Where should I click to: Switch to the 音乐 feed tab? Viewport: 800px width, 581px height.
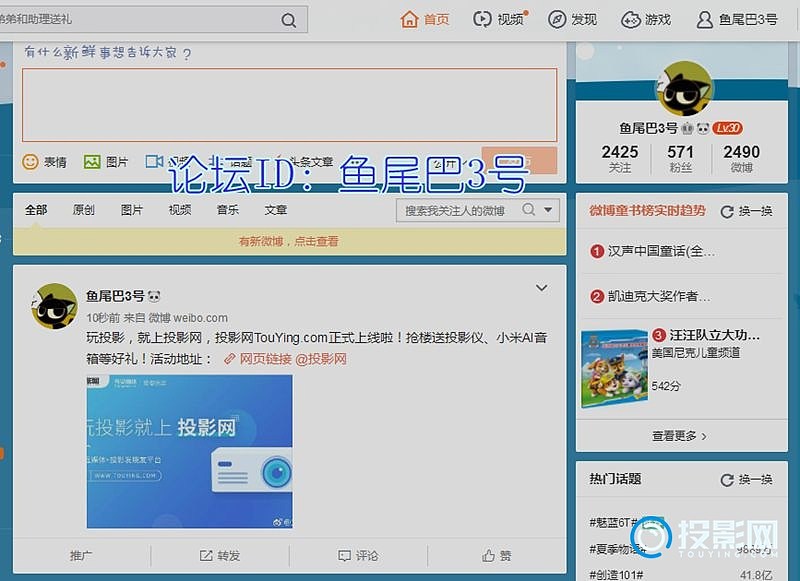coord(228,210)
